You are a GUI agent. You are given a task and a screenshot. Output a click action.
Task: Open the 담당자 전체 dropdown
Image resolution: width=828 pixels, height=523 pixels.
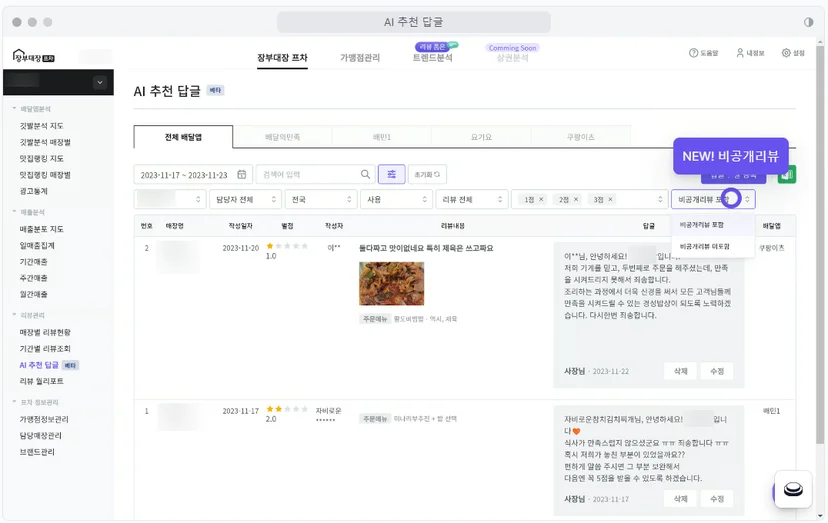(x=245, y=200)
